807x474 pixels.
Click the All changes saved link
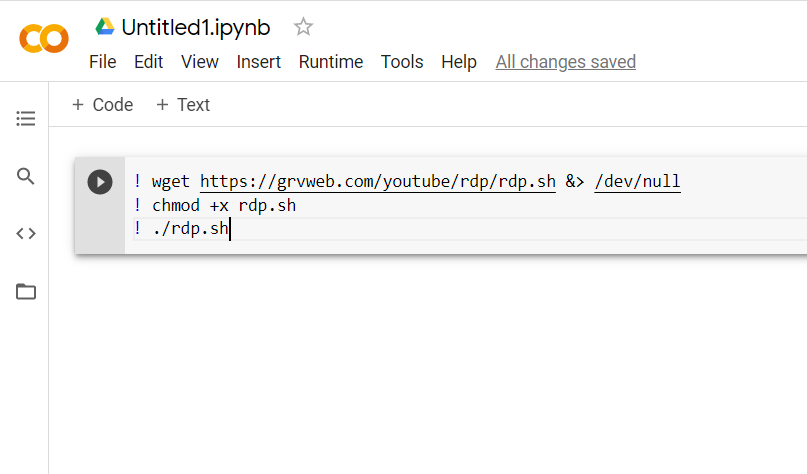click(x=566, y=62)
